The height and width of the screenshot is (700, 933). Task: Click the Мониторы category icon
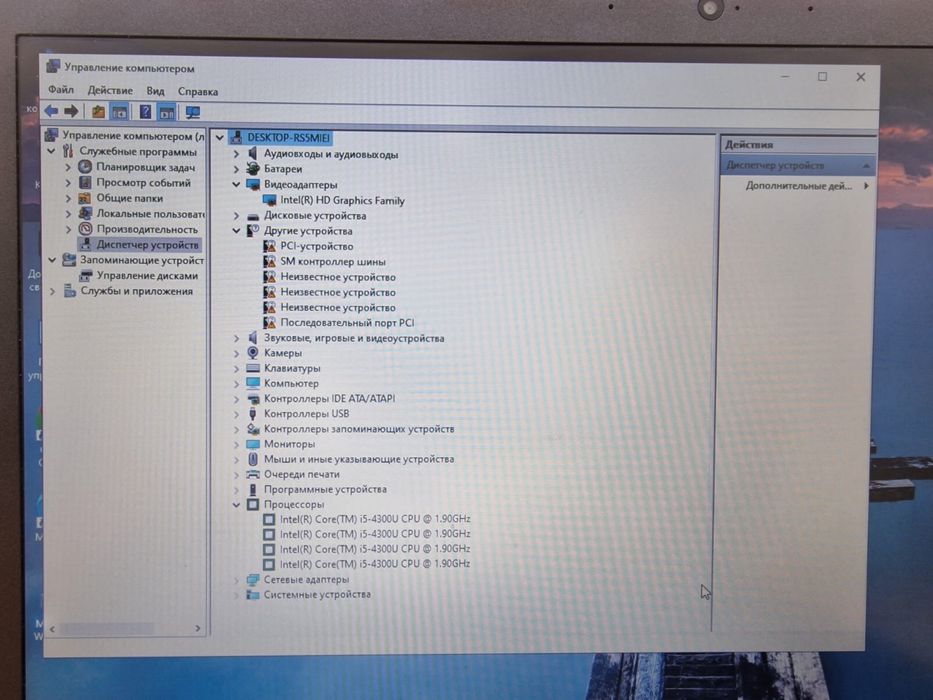coord(253,444)
